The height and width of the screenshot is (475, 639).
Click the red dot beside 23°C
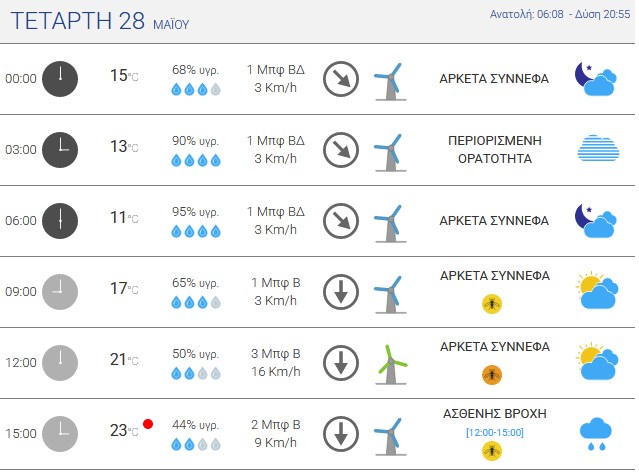click(148, 424)
